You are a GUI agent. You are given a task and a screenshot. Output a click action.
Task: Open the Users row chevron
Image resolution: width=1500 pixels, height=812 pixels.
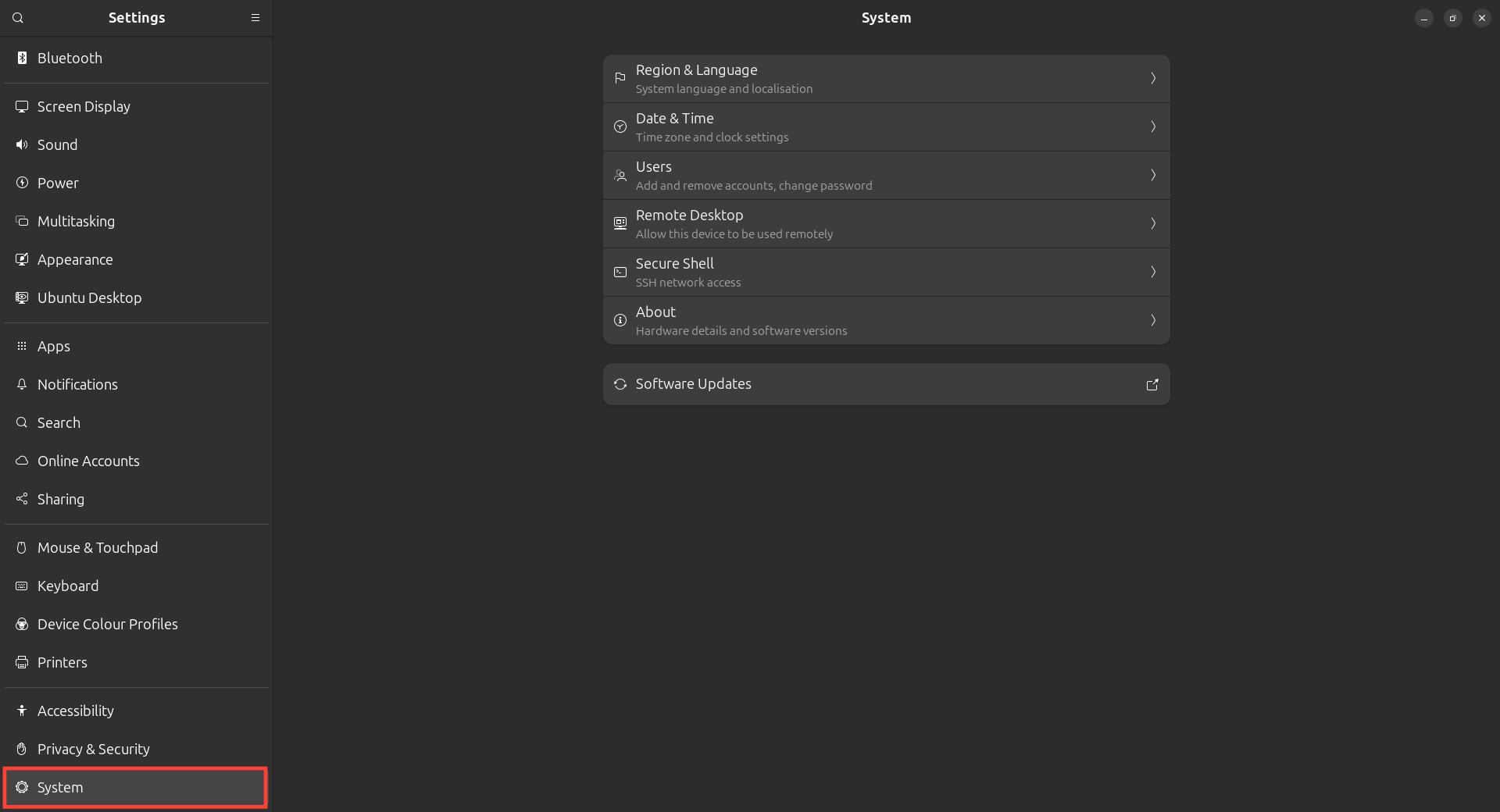point(1153,175)
